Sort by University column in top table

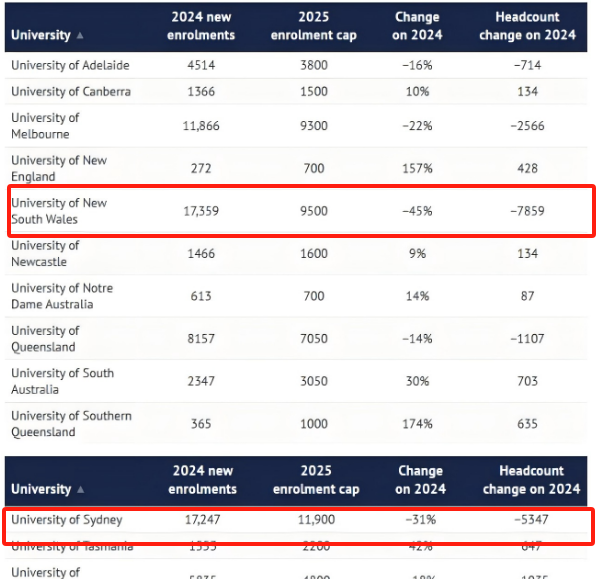(x=47, y=35)
